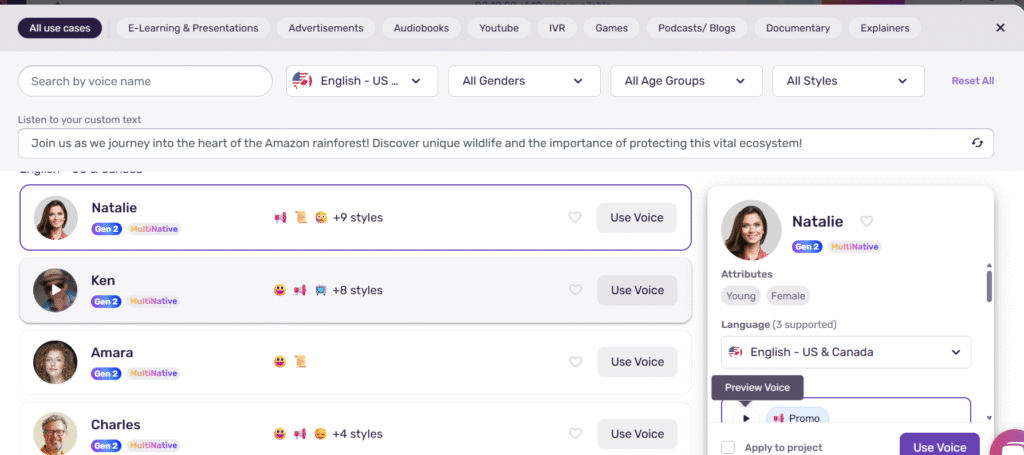Image resolution: width=1024 pixels, height=455 pixels.
Task: Switch to Podcasts/ Blogs tab
Action: click(697, 28)
